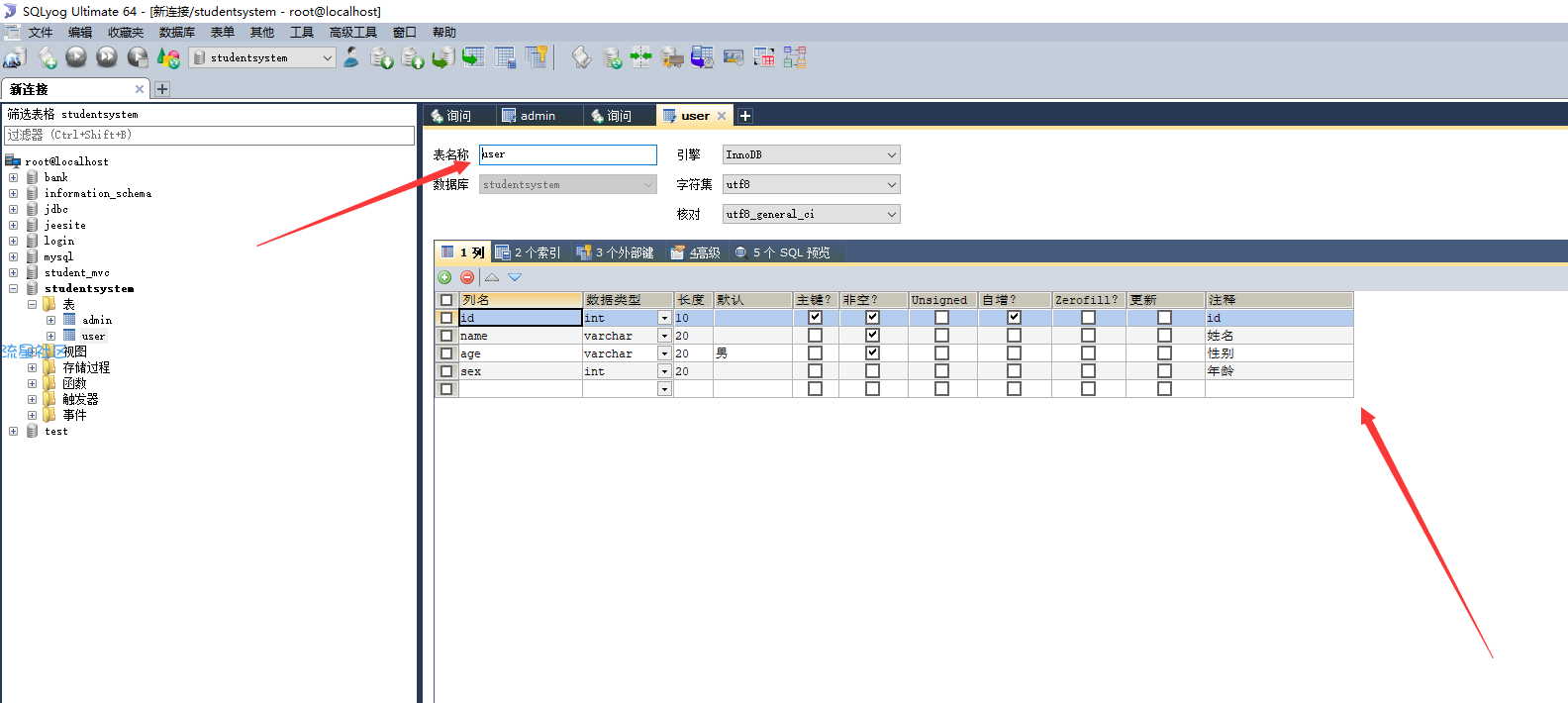The width and height of the screenshot is (1568, 703).
Task: Click the execute query play icon
Action: coord(76,57)
